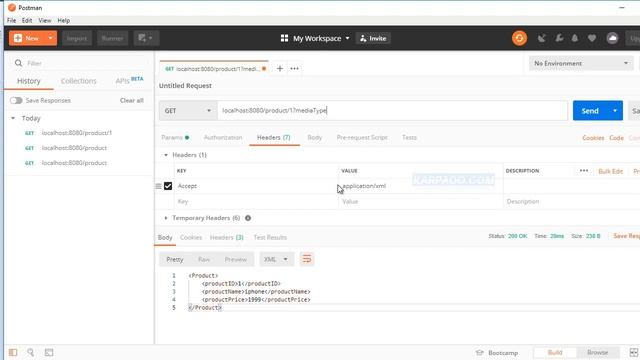Open the satellite capture requests icon
This screenshot has height=360, width=640.
point(542,38)
